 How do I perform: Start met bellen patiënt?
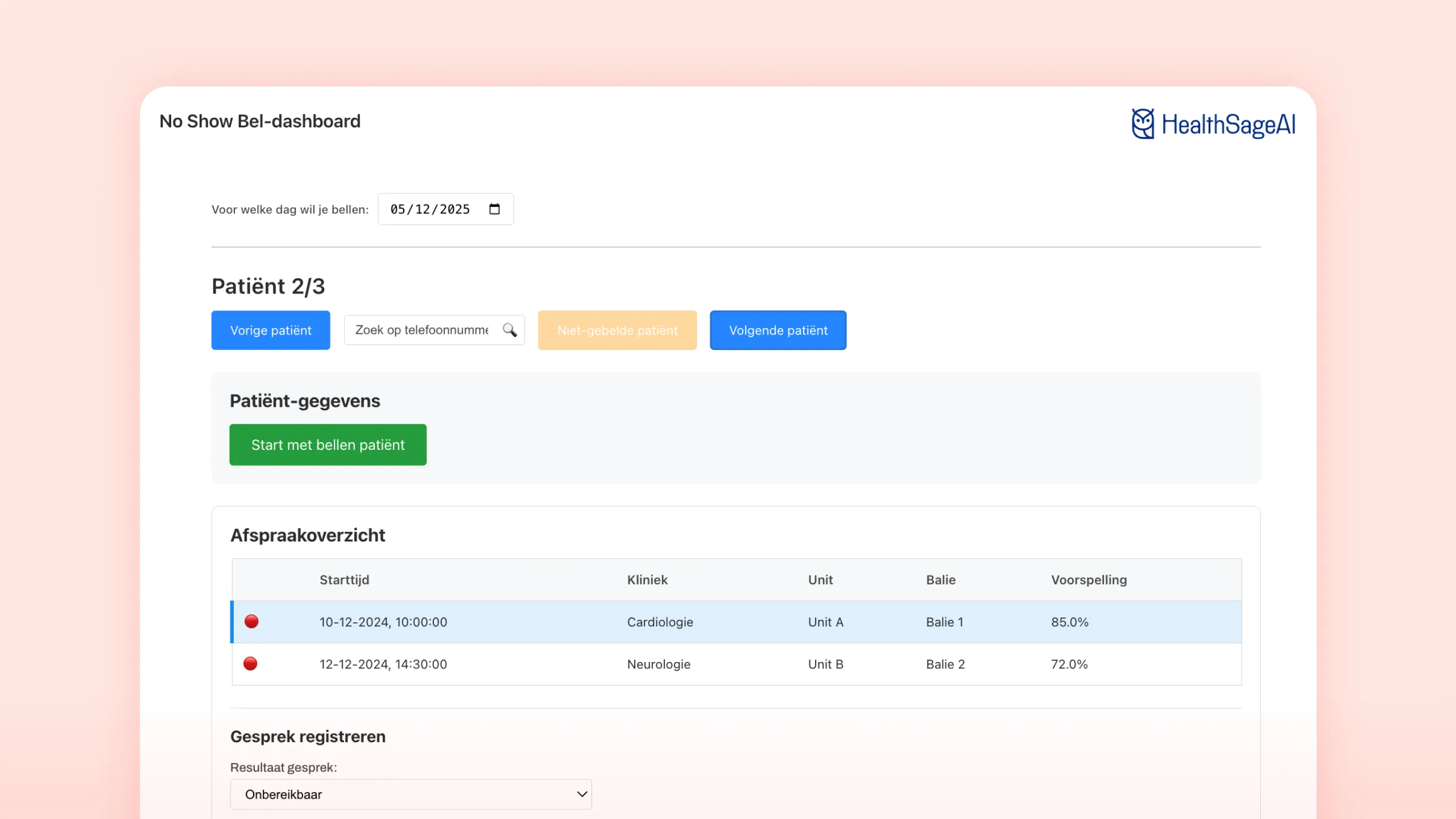coord(328,445)
